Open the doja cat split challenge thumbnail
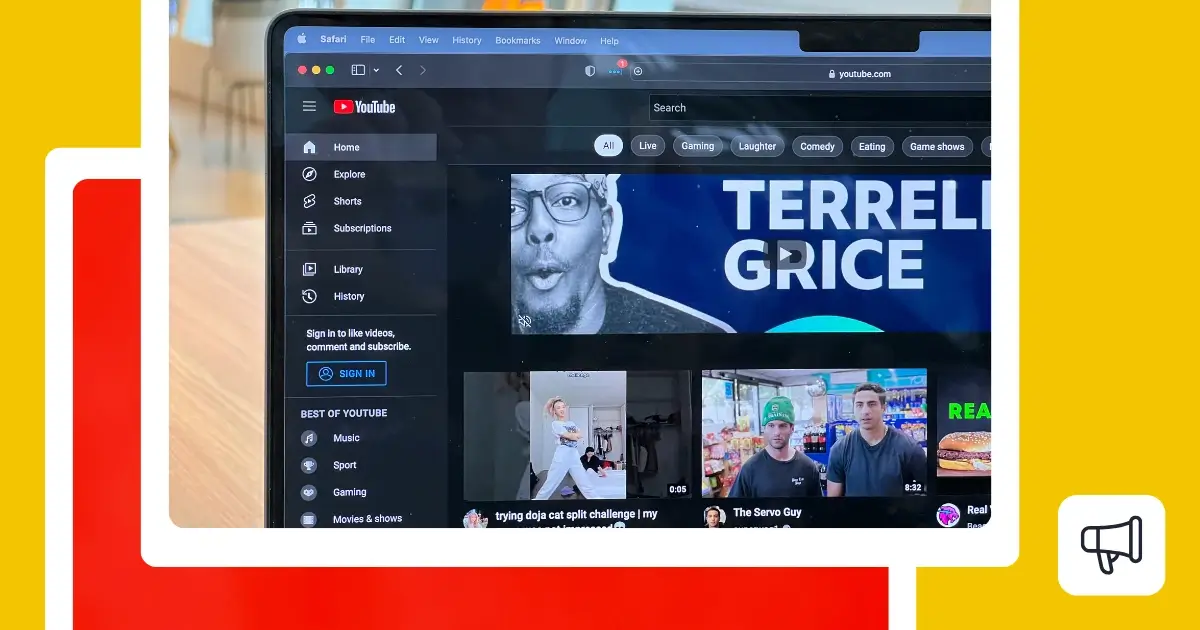The image size is (1200, 630). [578, 435]
